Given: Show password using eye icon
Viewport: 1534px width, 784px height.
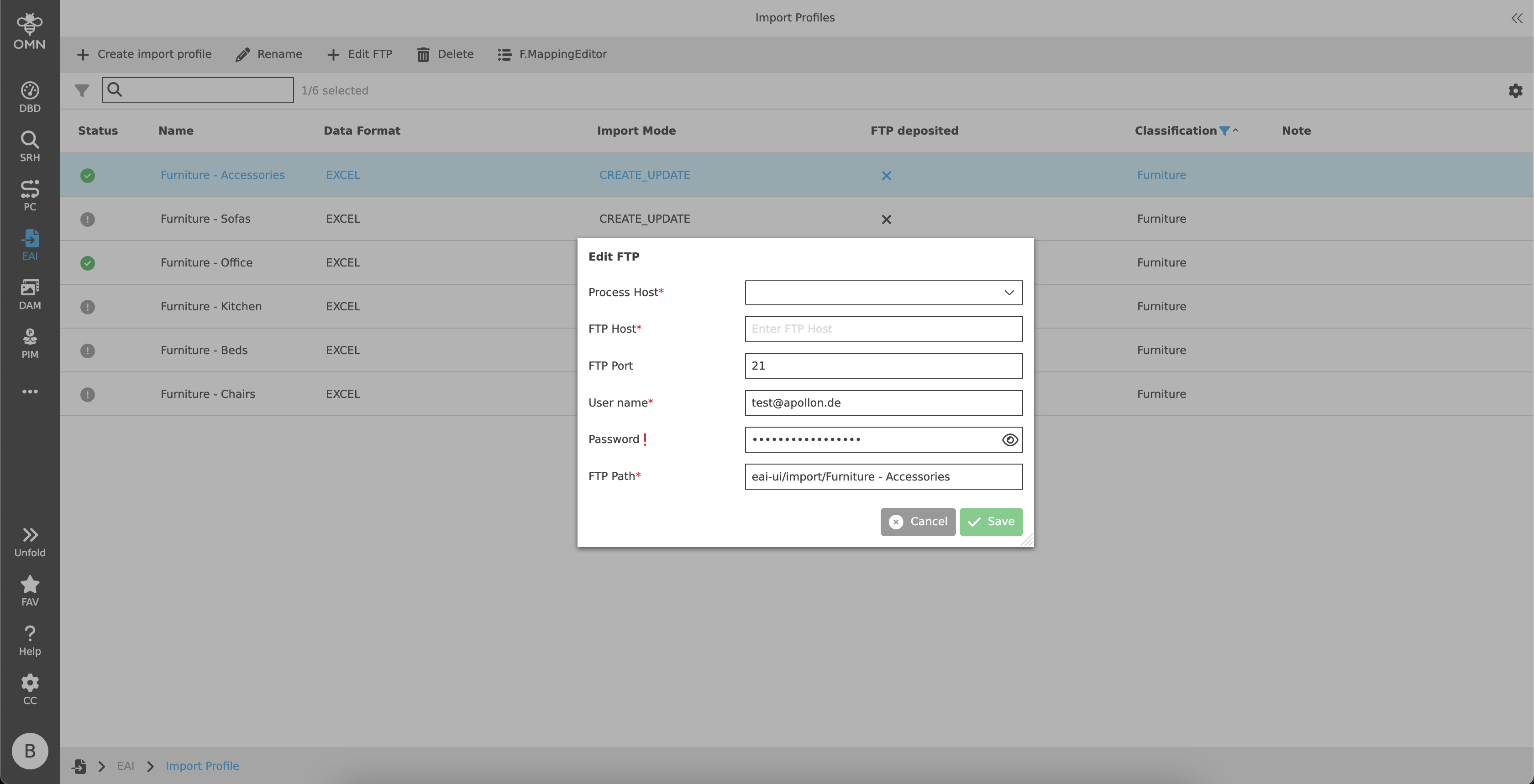Looking at the screenshot, I should pyautogui.click(x=1009, y=440).
